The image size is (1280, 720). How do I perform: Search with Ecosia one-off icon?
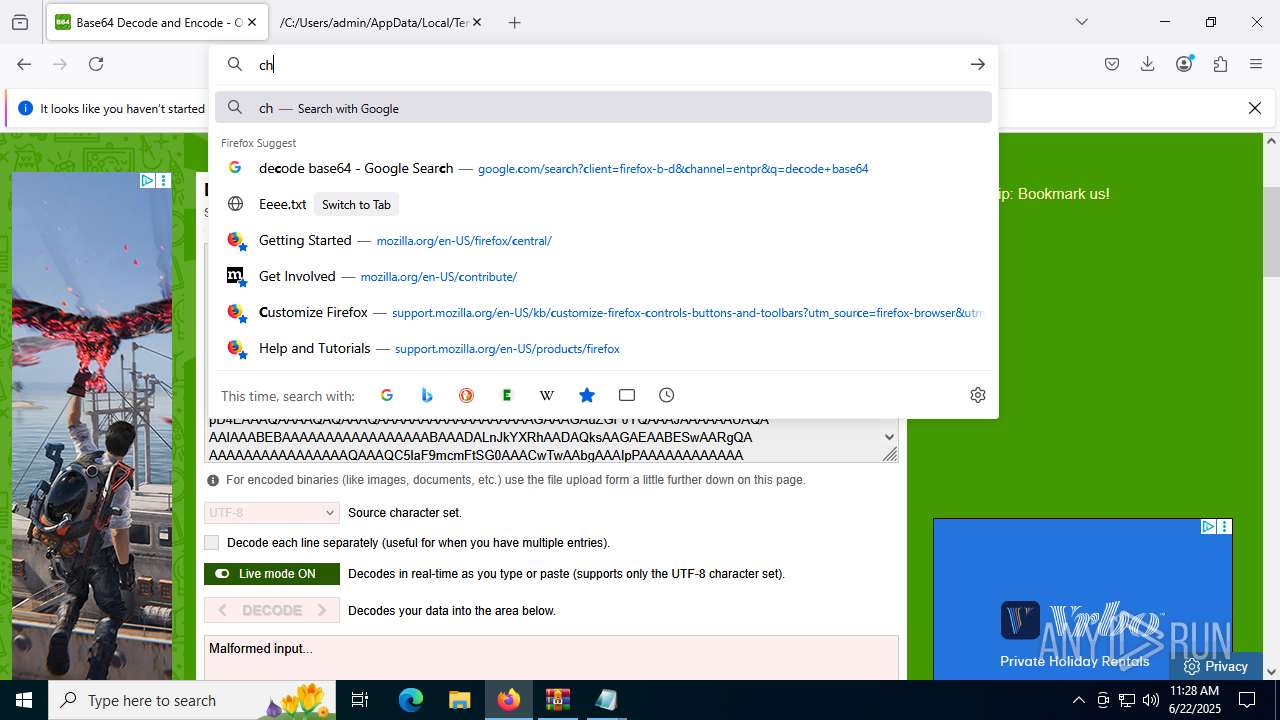click(x=507, y=395)
